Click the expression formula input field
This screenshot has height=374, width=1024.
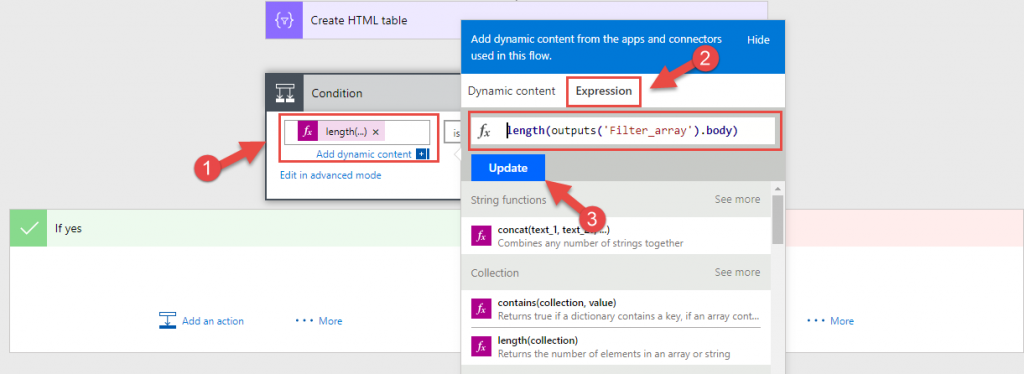click(x=624, y=131)
